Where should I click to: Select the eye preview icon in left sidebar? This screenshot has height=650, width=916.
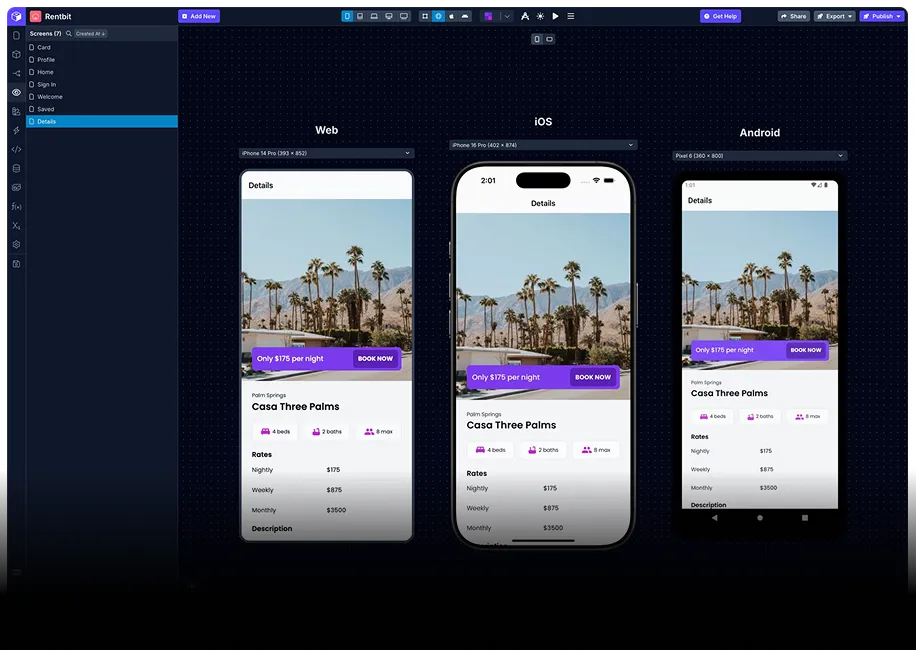15,92
